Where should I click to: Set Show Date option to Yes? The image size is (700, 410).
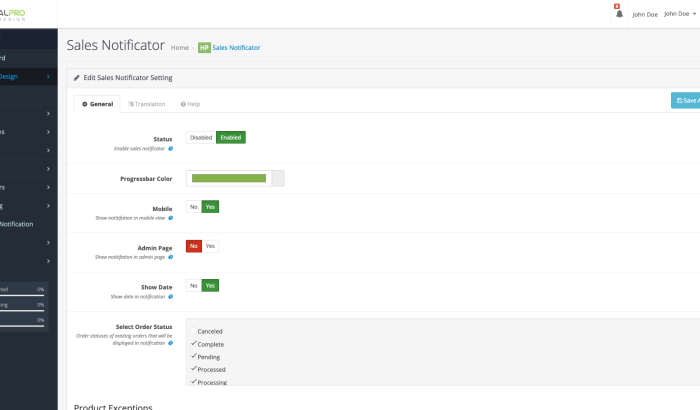tap(210, 285)
